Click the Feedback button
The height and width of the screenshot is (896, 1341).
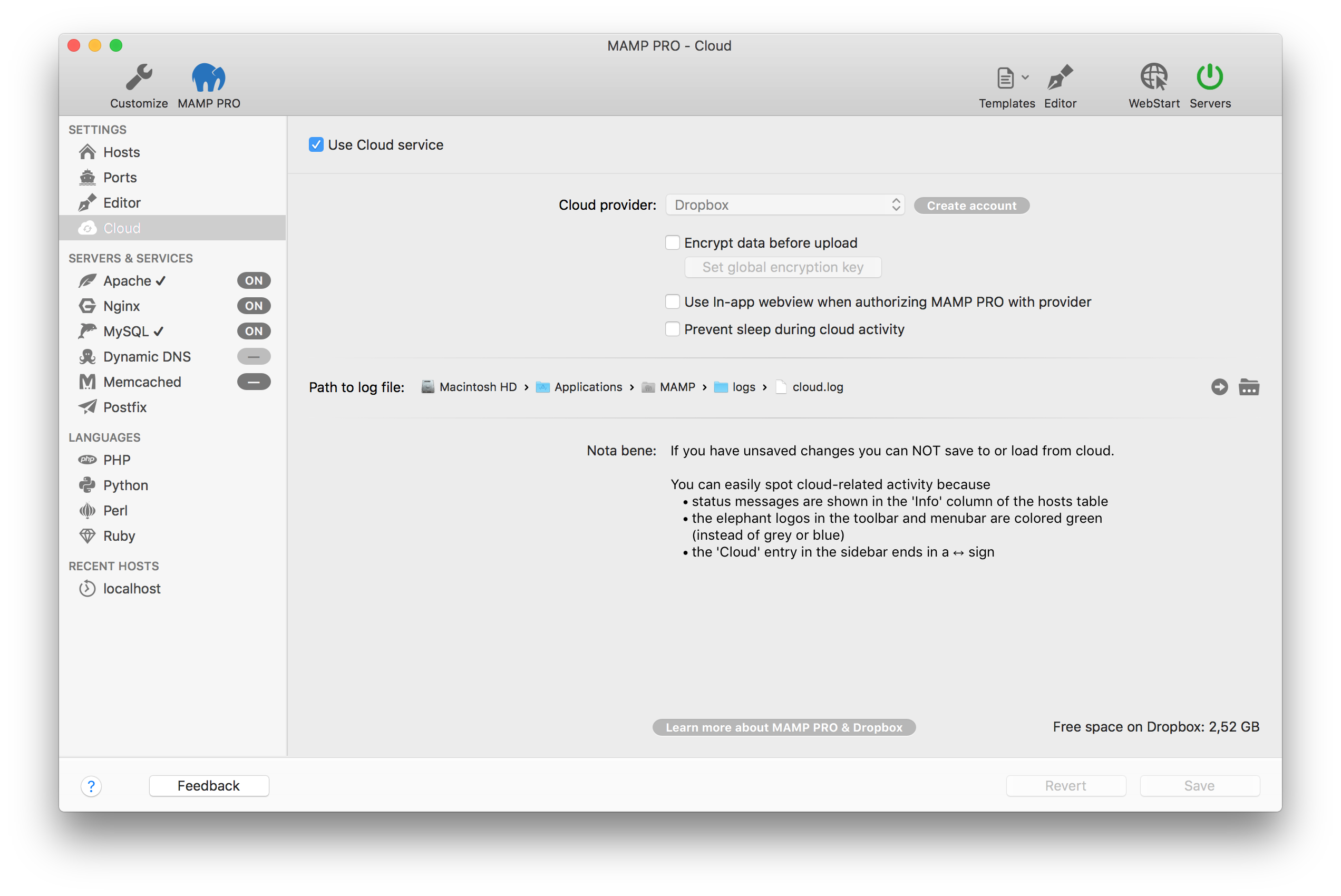(209, 786)
